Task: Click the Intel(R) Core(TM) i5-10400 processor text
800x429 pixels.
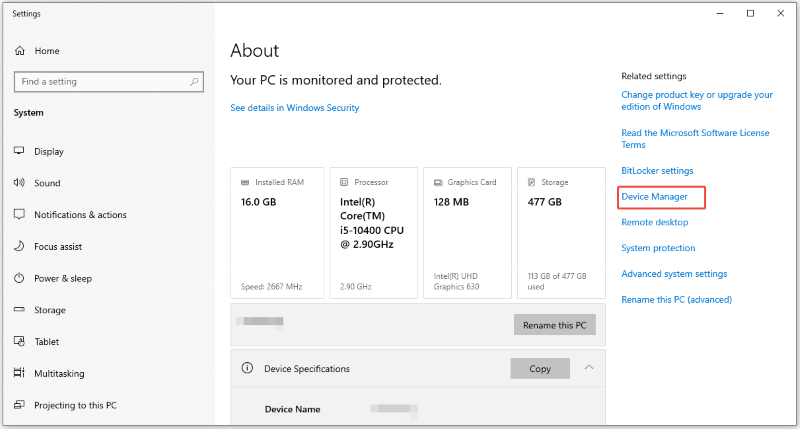Action: 372,223
